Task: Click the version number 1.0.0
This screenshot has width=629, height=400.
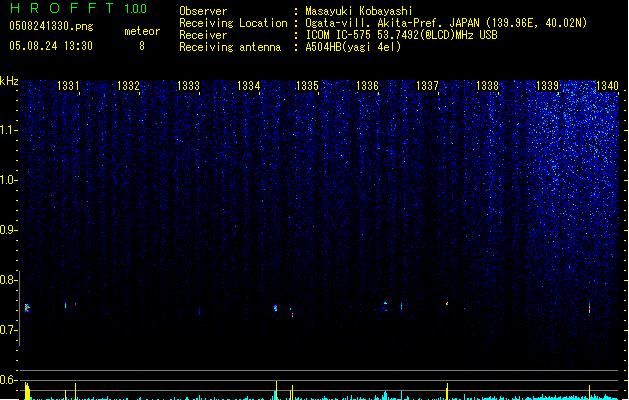Action: click(136, 9)
